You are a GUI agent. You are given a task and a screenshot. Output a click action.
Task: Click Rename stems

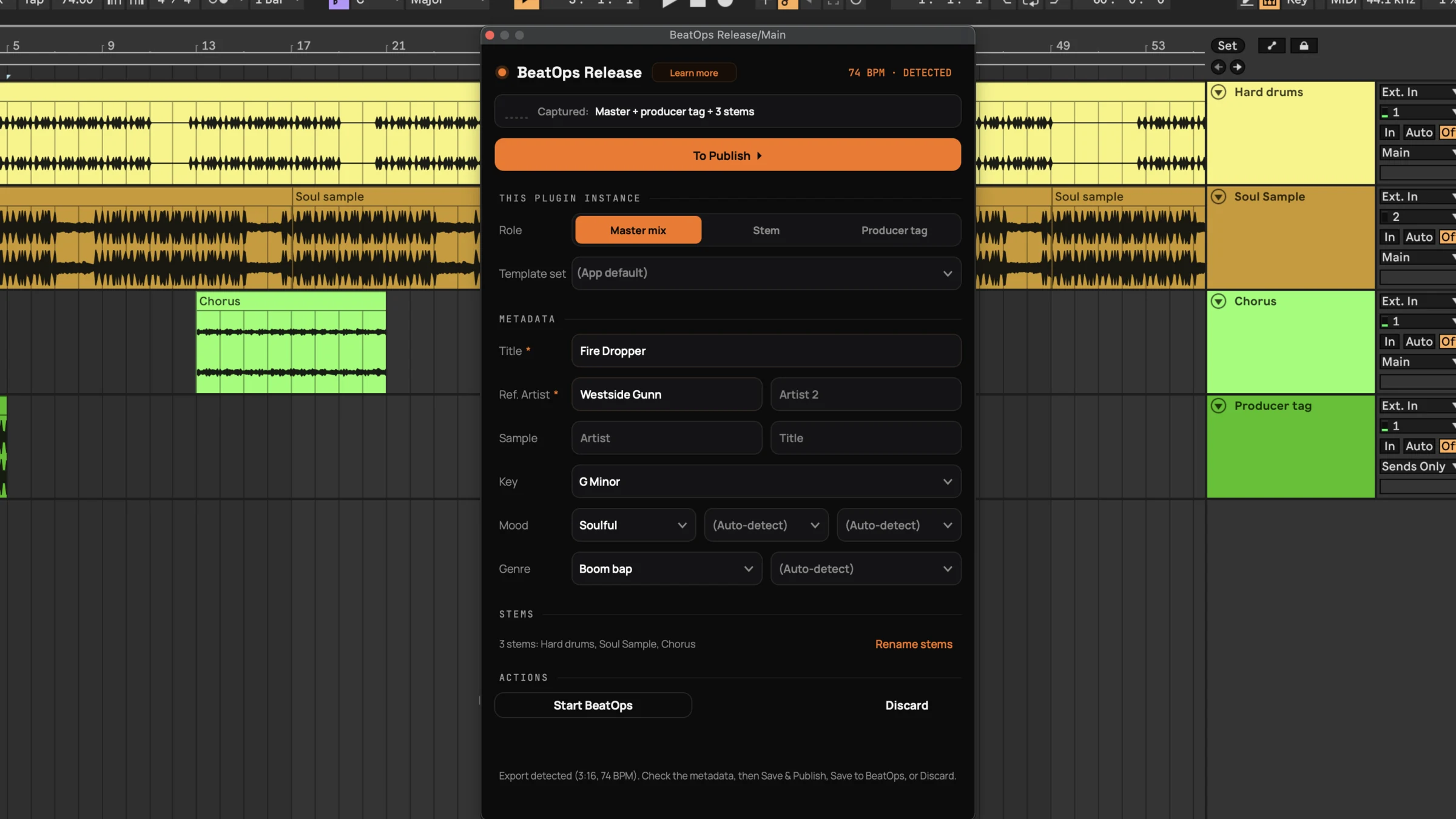tap(914, 644)
